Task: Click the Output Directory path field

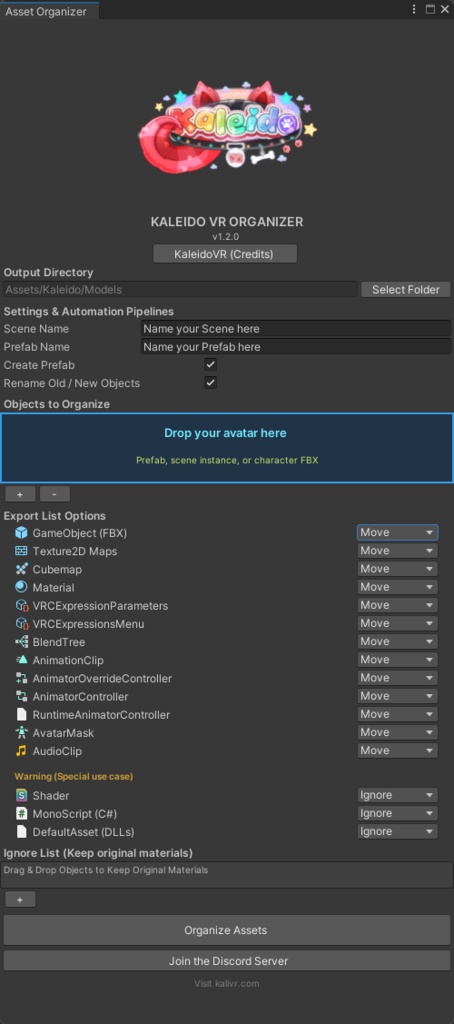Action: pos(180,289)
